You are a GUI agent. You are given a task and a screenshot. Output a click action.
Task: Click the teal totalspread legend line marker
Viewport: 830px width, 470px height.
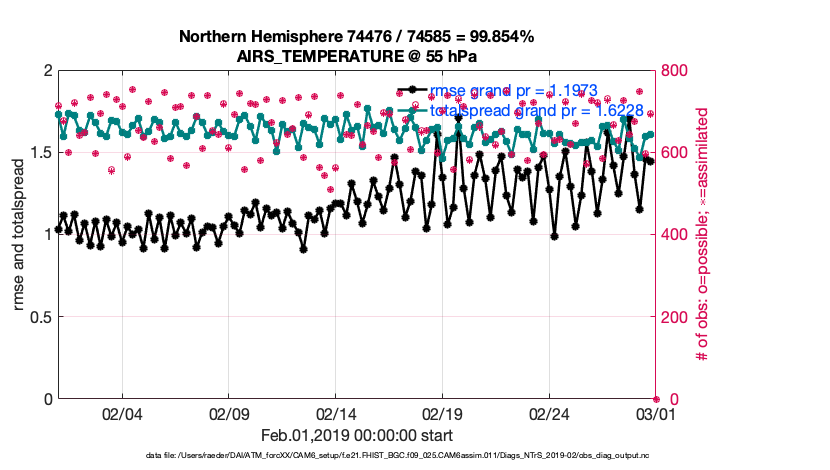(412, 111)
